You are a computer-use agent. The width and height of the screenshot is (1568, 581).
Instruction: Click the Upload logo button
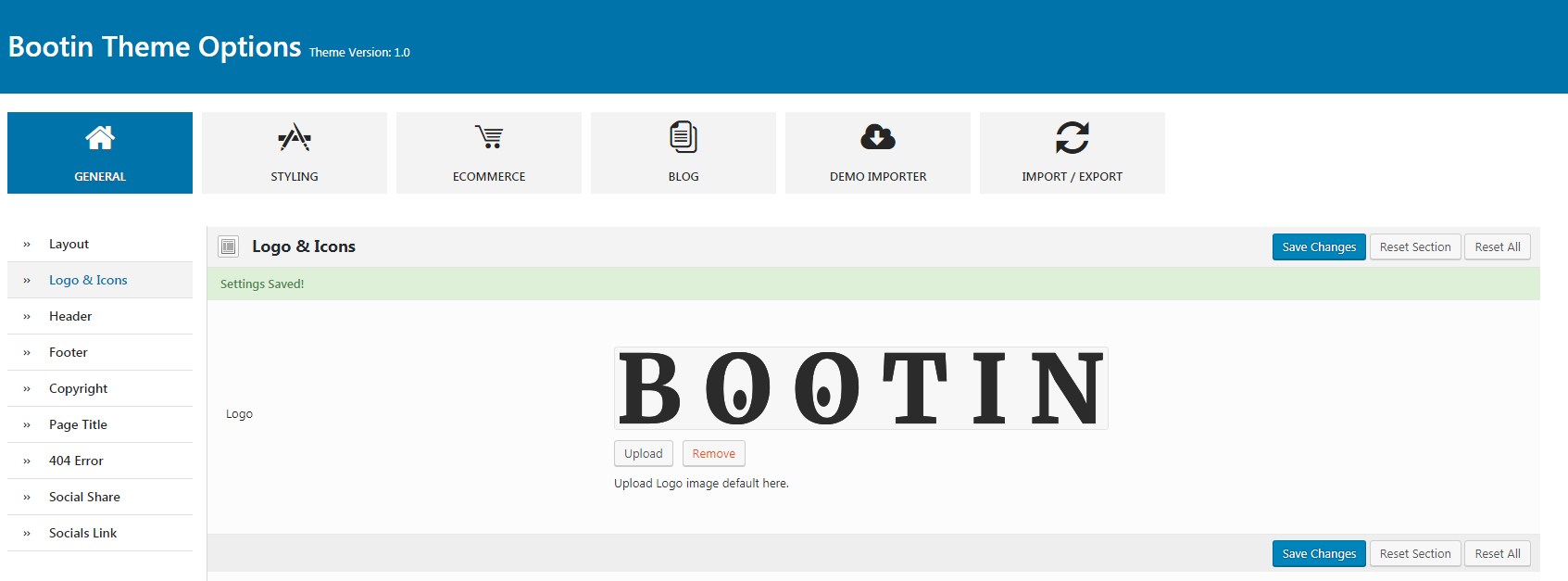coord(644,453)
